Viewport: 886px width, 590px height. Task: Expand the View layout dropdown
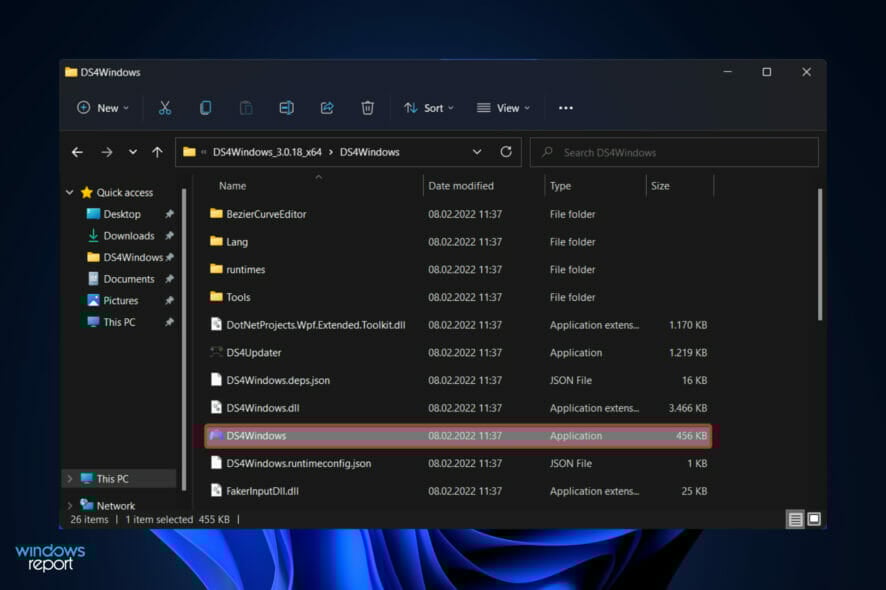pyautogui.click(x=503, y=108)
